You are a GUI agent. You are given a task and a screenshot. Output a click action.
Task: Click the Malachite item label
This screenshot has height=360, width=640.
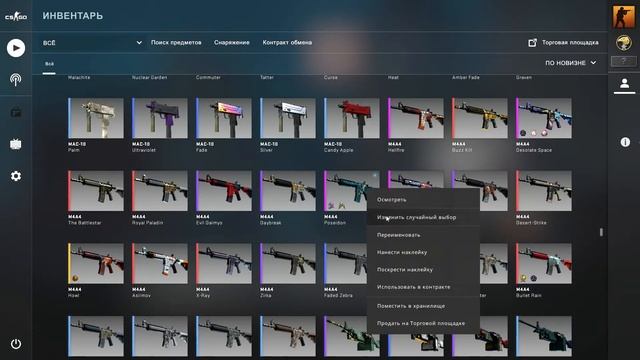[x=79, y=77]
